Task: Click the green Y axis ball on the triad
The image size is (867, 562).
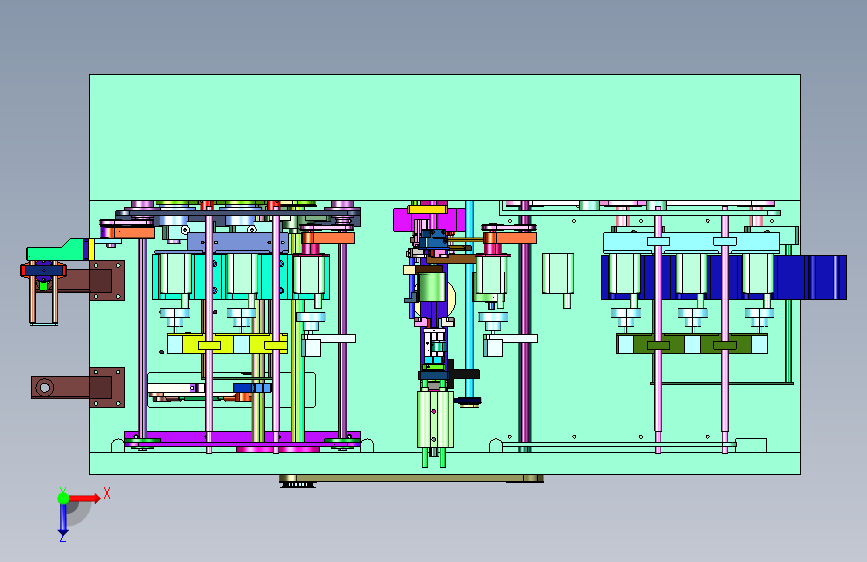Action: tap(64, 498)
